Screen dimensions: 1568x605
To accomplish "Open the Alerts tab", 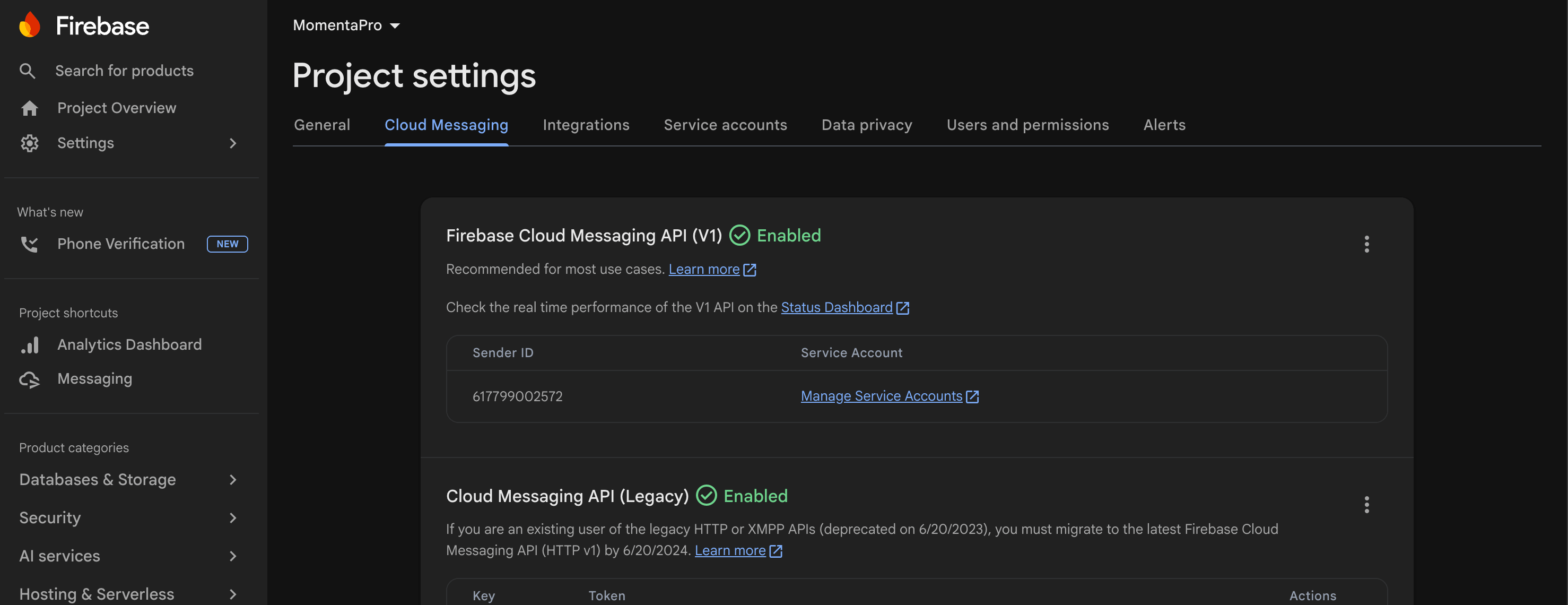I will (x=1164, y=125).
